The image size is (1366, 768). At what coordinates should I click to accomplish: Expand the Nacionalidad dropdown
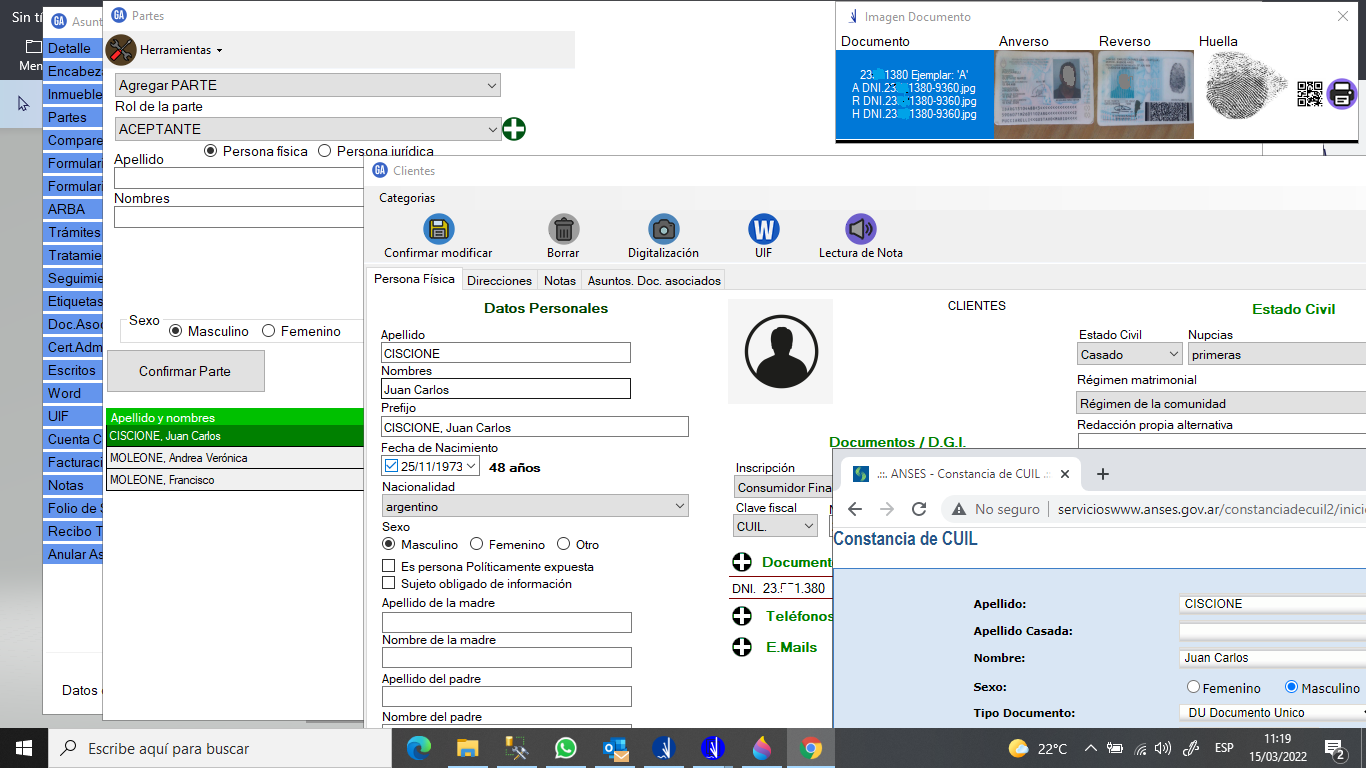tap(679, 507)
